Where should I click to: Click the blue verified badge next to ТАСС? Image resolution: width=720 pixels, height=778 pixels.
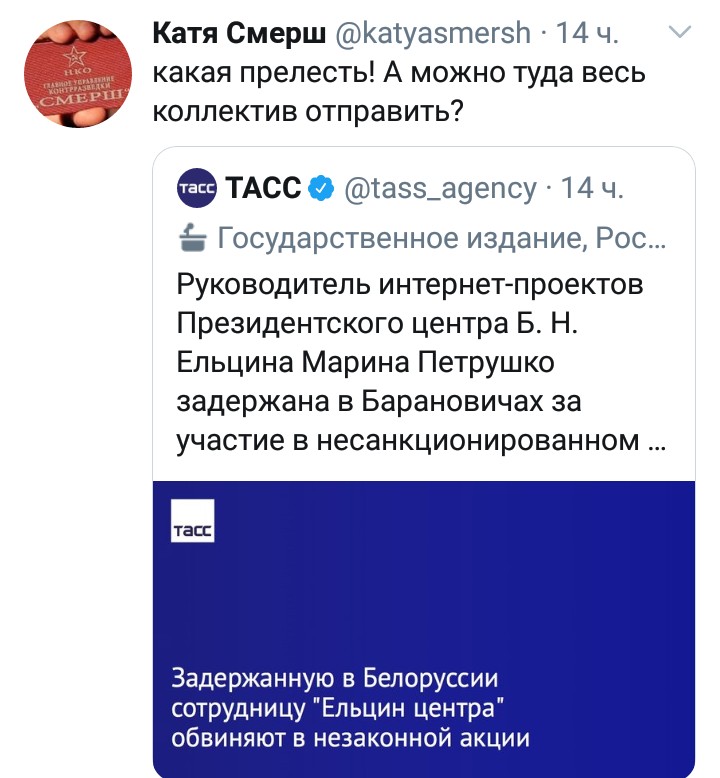point(321,187)
